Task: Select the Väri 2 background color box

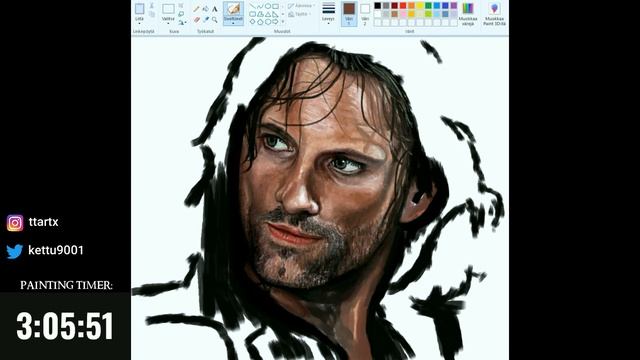Action: pyautogui.click(x=365, y=13)
